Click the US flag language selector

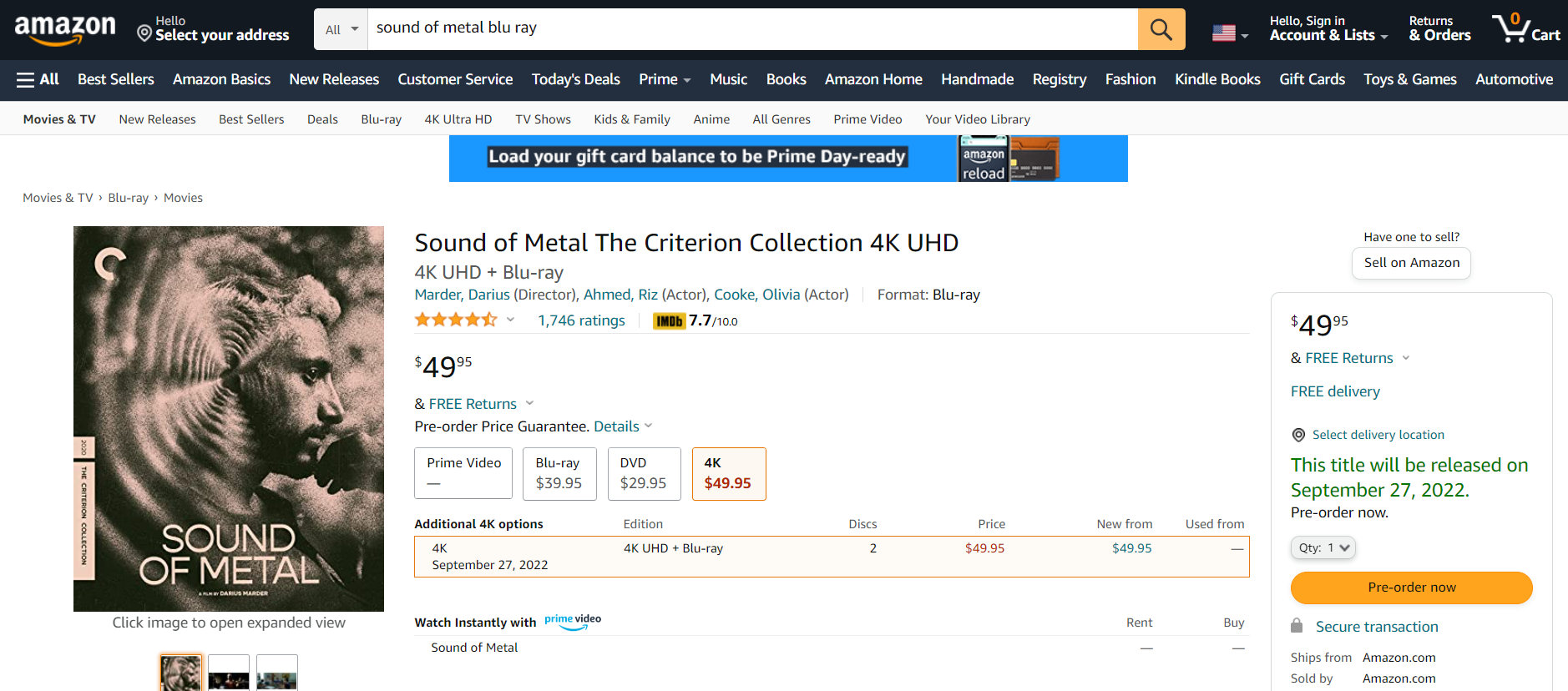1229,33
